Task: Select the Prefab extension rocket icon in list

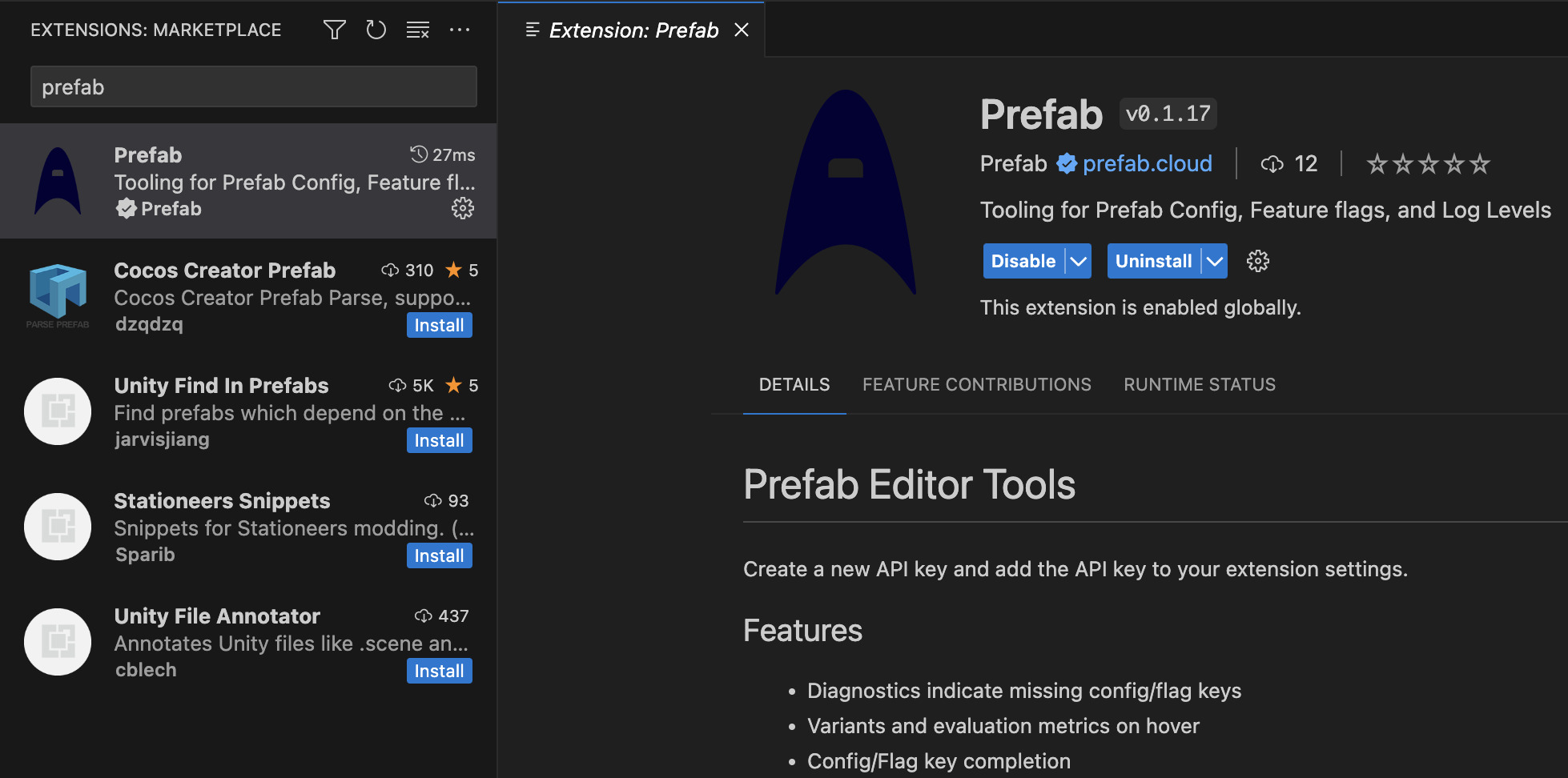Action: pos(58,181)
